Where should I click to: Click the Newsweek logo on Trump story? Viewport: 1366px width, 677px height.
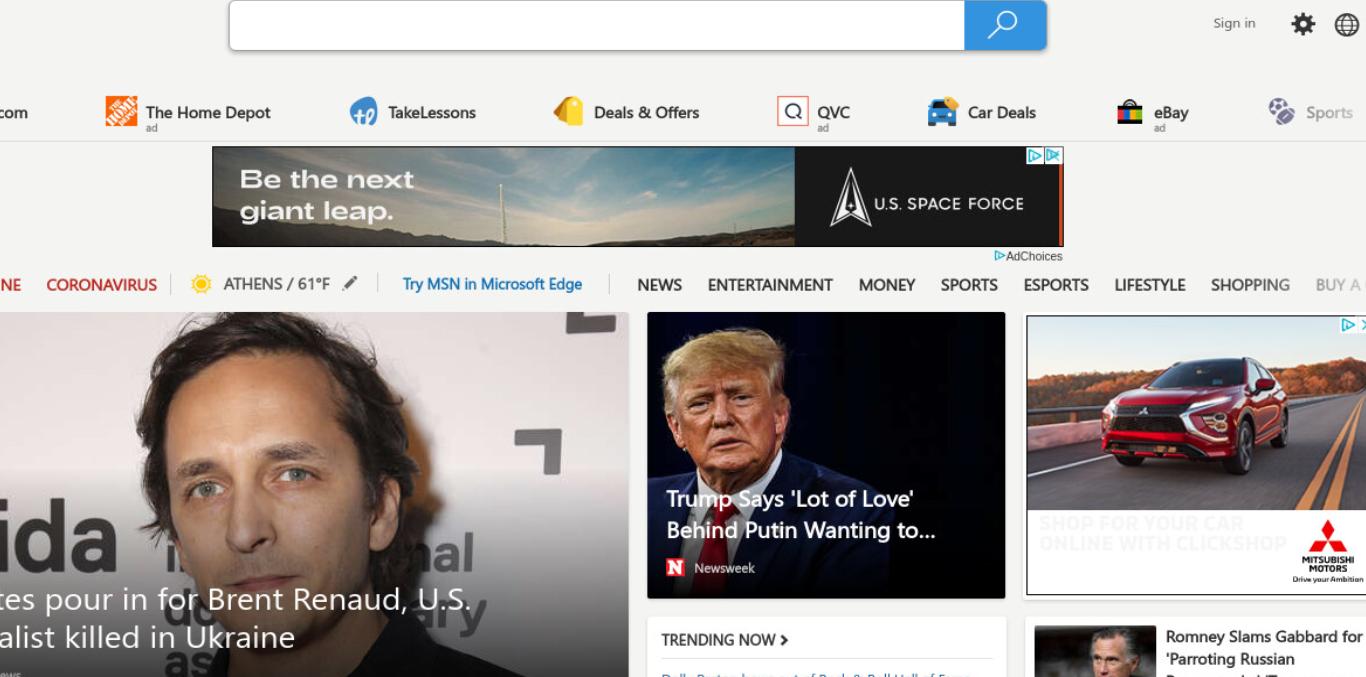click(x=676, y=568)
